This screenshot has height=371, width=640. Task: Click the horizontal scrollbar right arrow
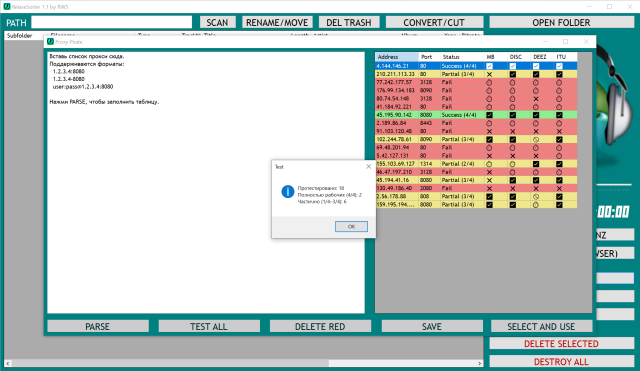tap(480, 363)
